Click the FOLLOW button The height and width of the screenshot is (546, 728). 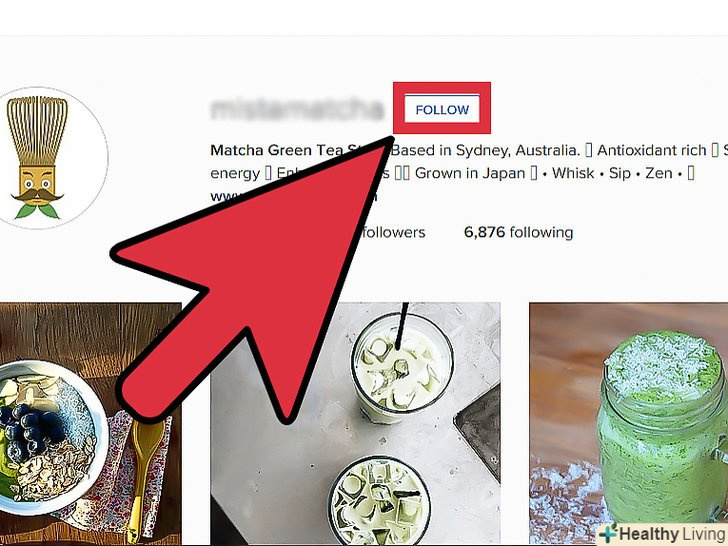(442, 109)
